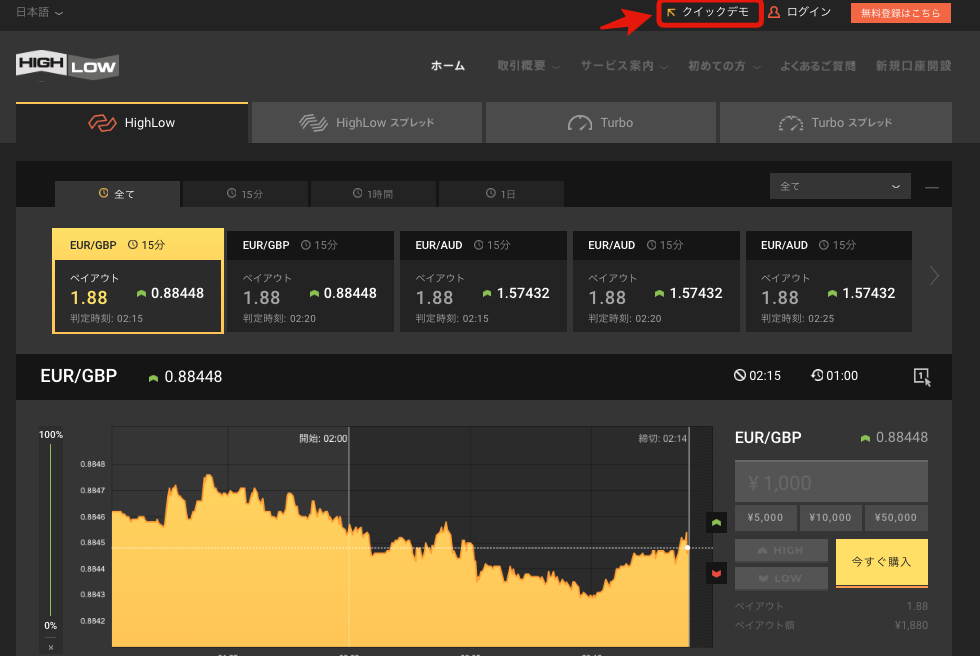Click the HighLow スプレッド stripes icon
Image resolution: width=980 pixels, height=656 pixels.
point(313,122)
